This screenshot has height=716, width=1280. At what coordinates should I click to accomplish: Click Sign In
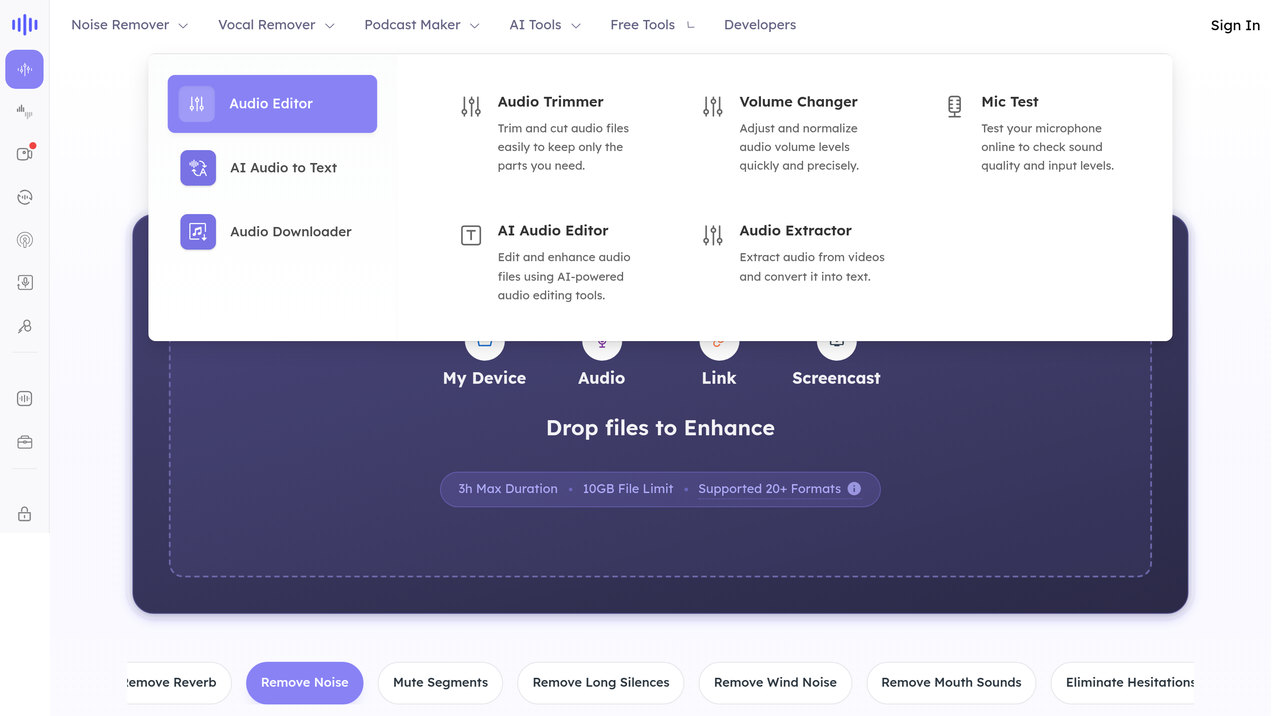(1235, 25)
